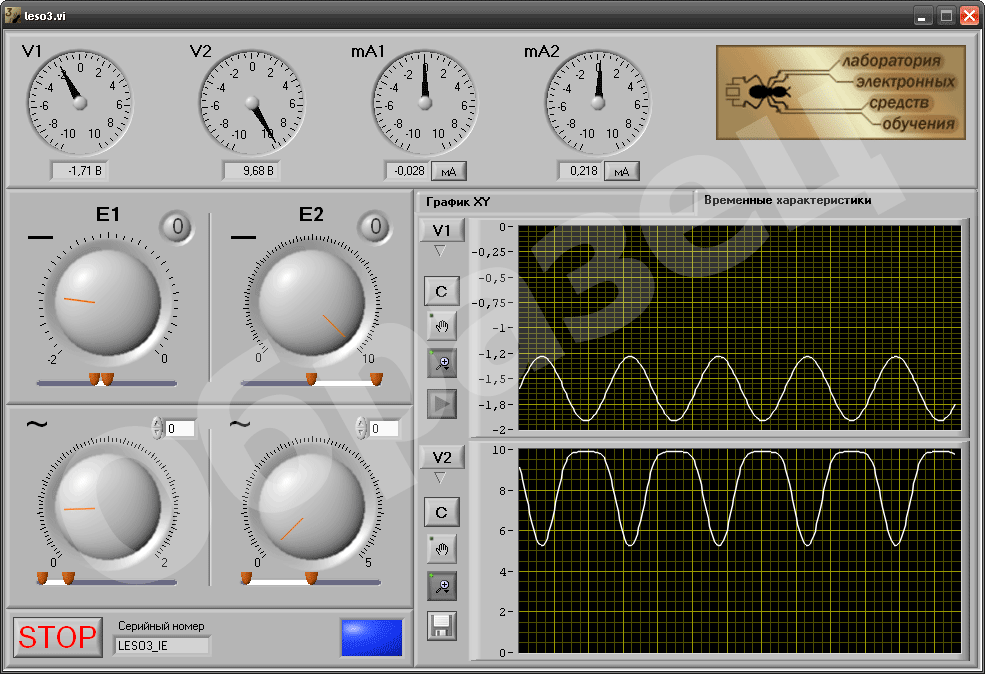Click the rightmost thumb of the E2 AC slider
This screenshot has width=985, height=674.
coord(311,578)
